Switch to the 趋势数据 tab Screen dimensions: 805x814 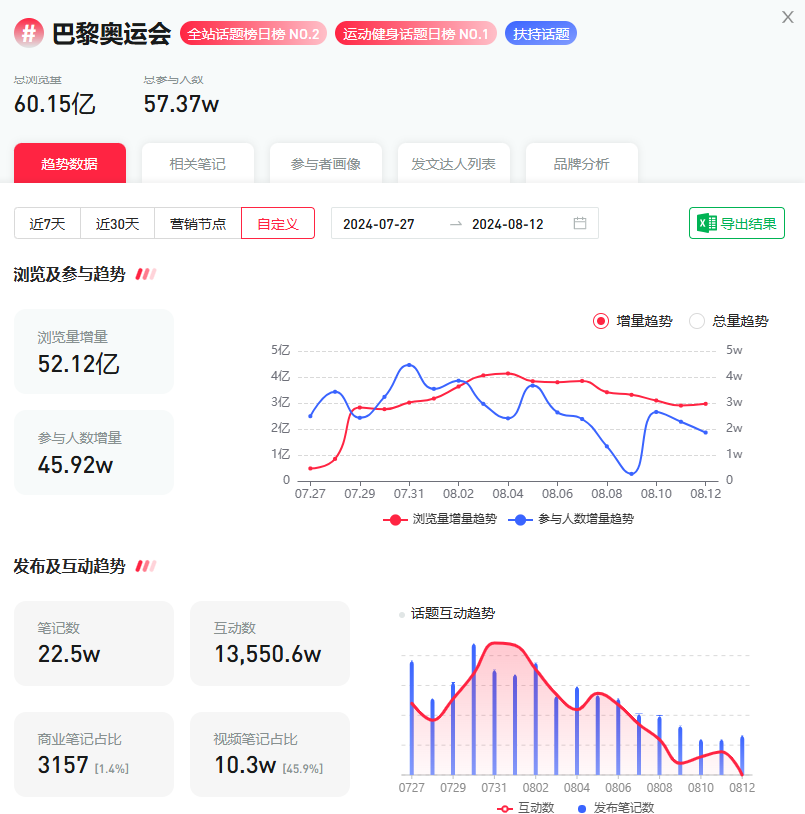pos(70,164)
